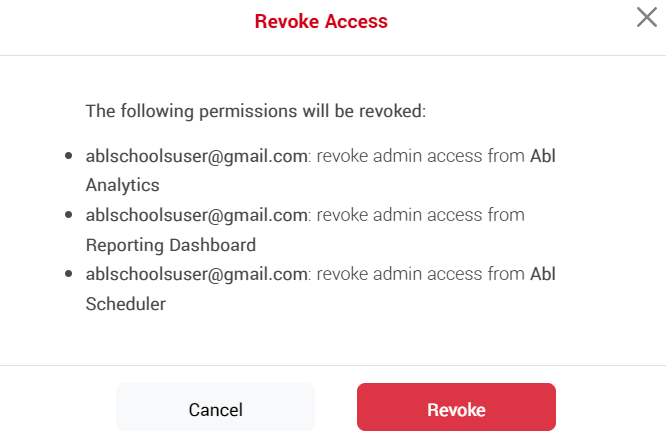Click the 'following permissions will be revoked' text

256,110
